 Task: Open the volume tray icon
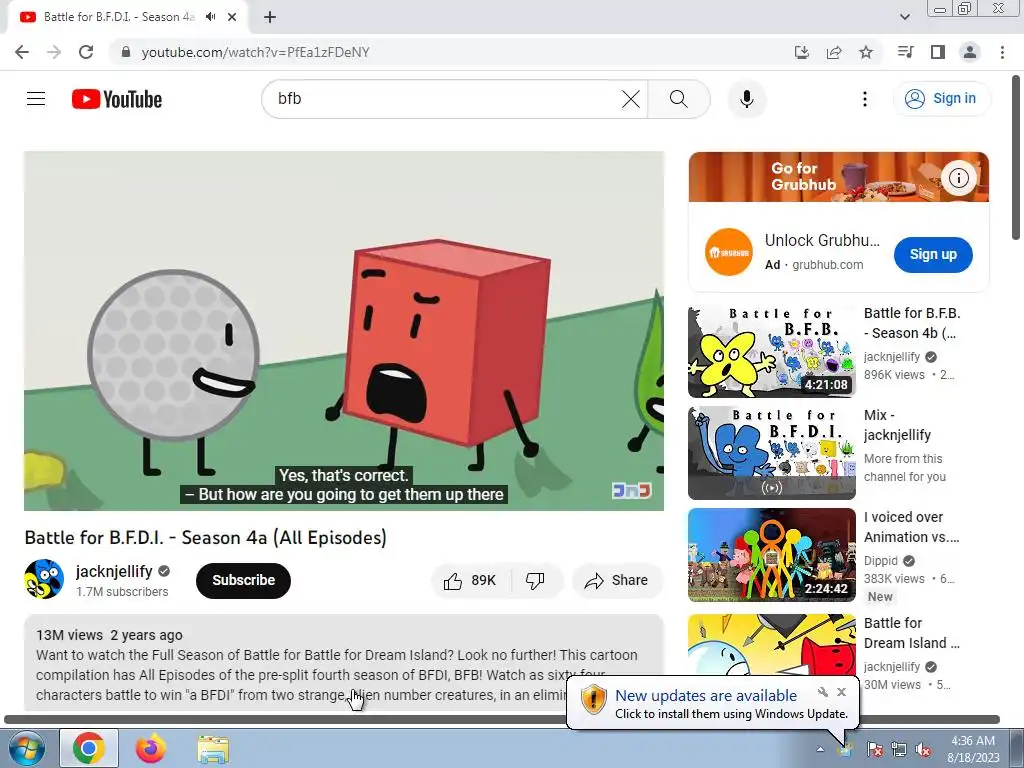923,749
